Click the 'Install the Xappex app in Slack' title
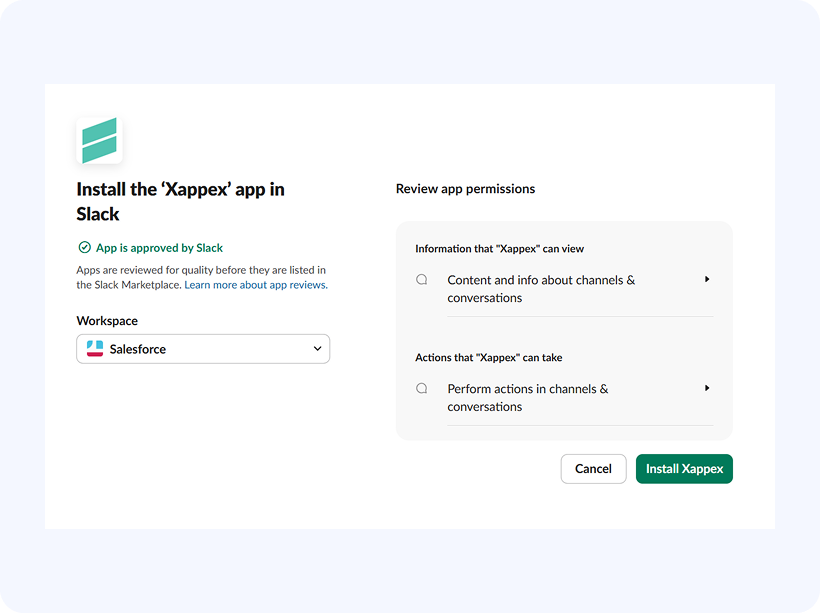820x613 pixels. pyautogui.click(x=180, y=201)
